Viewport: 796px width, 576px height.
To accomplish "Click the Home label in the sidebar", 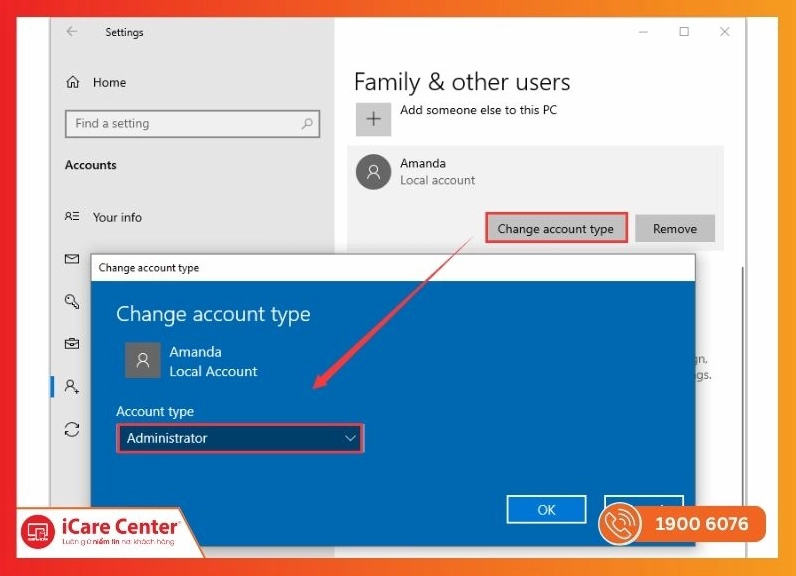I will tap(109, 82).
